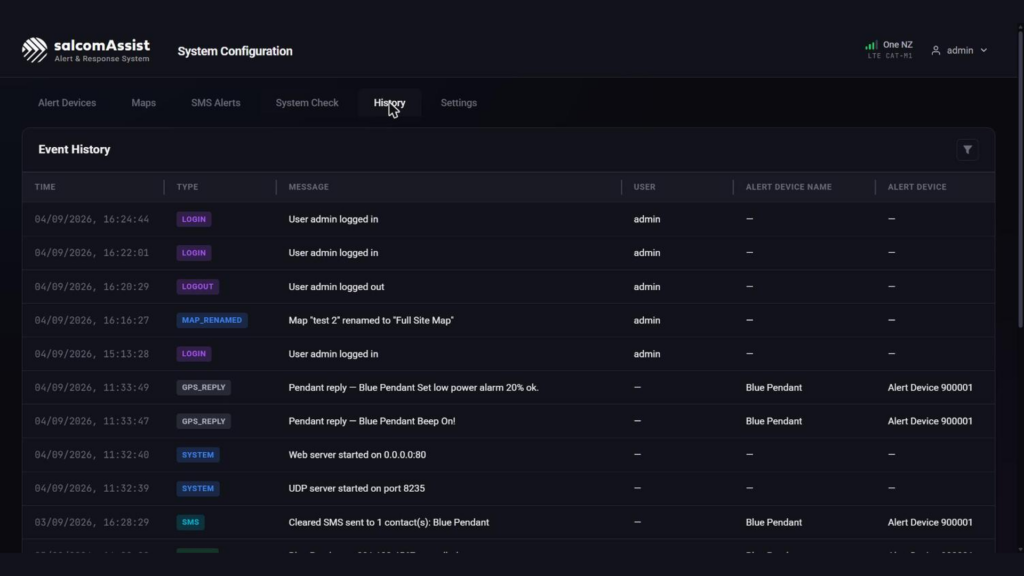
Task: Click the ALERT DEVICE NAME column header
Action: coord(789,187)
